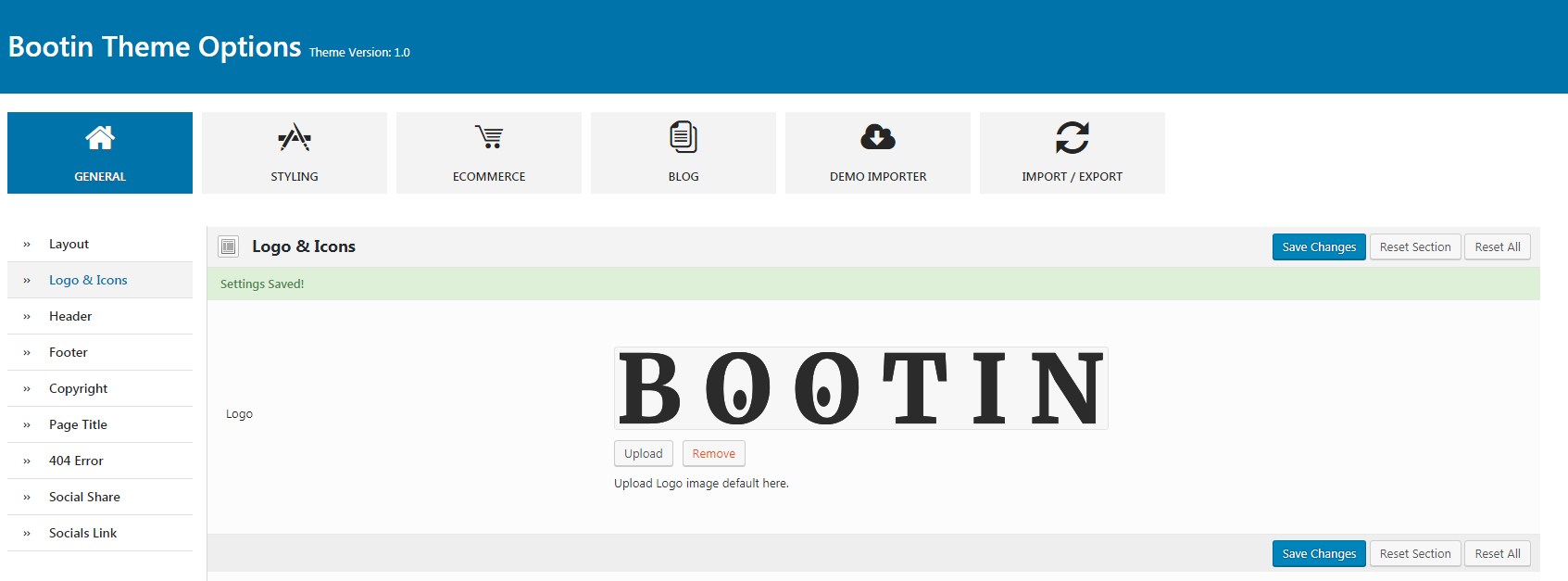1568x581 pixels.
Task: Open Social Share settings
Action: click(84, 497)
